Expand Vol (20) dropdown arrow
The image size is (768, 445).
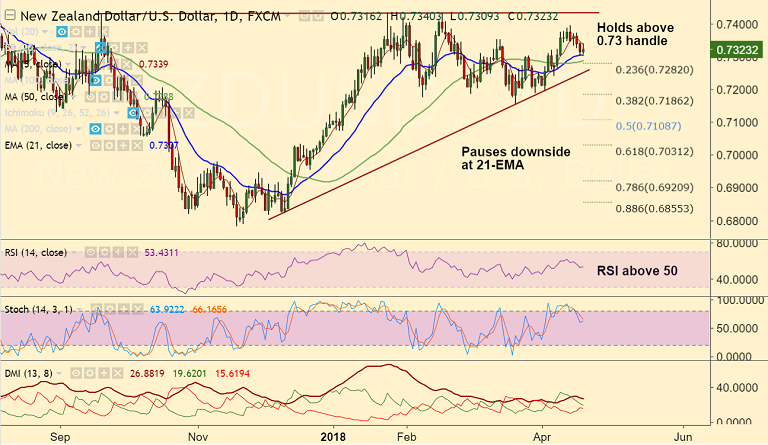point(46,32)
